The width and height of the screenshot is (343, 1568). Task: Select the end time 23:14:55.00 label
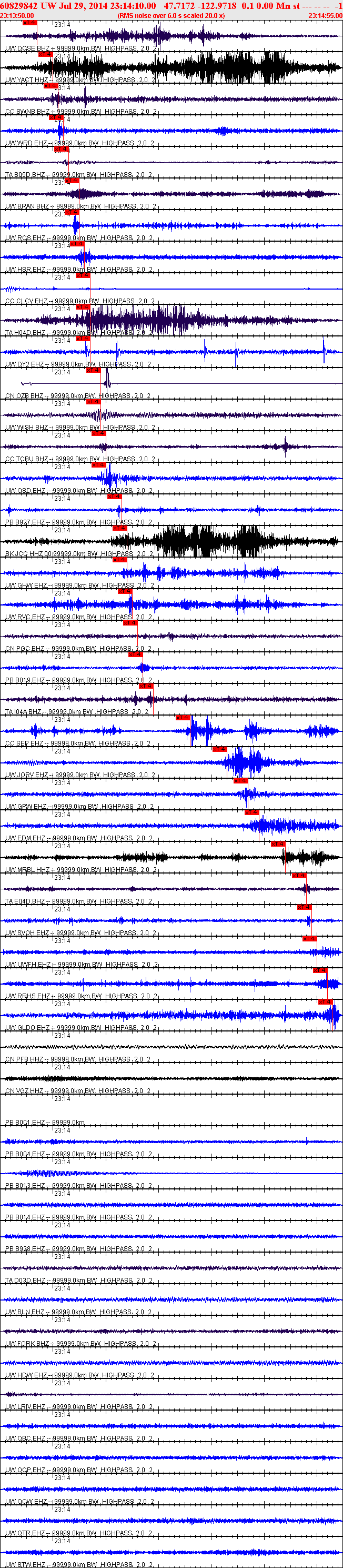click(x=325, y=15)
